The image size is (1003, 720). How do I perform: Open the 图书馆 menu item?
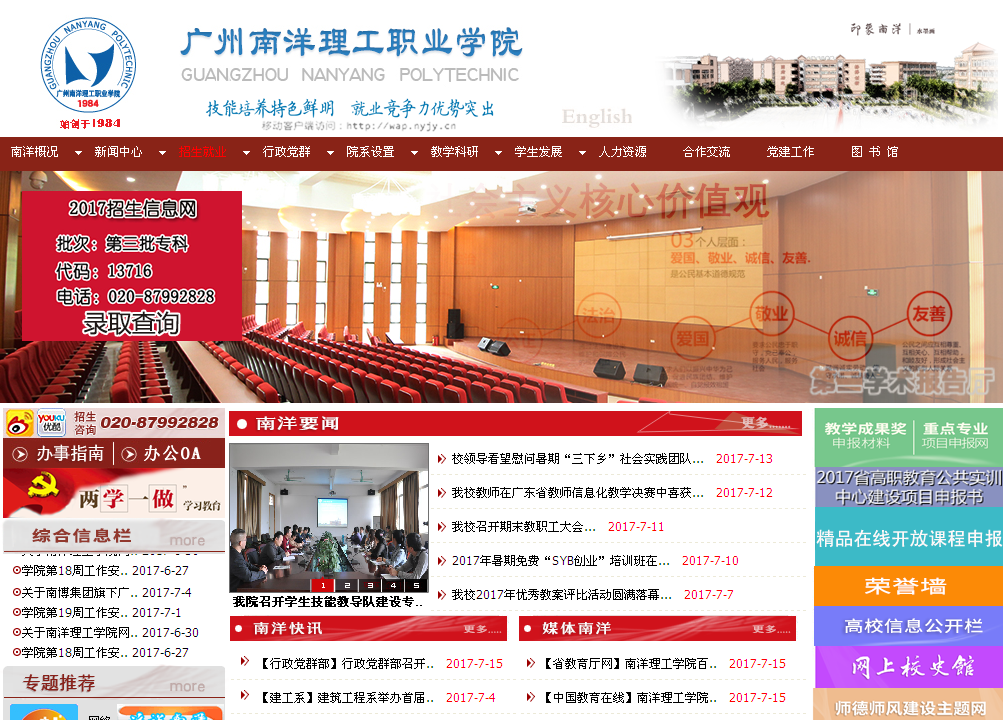click(x=874, y=152)
